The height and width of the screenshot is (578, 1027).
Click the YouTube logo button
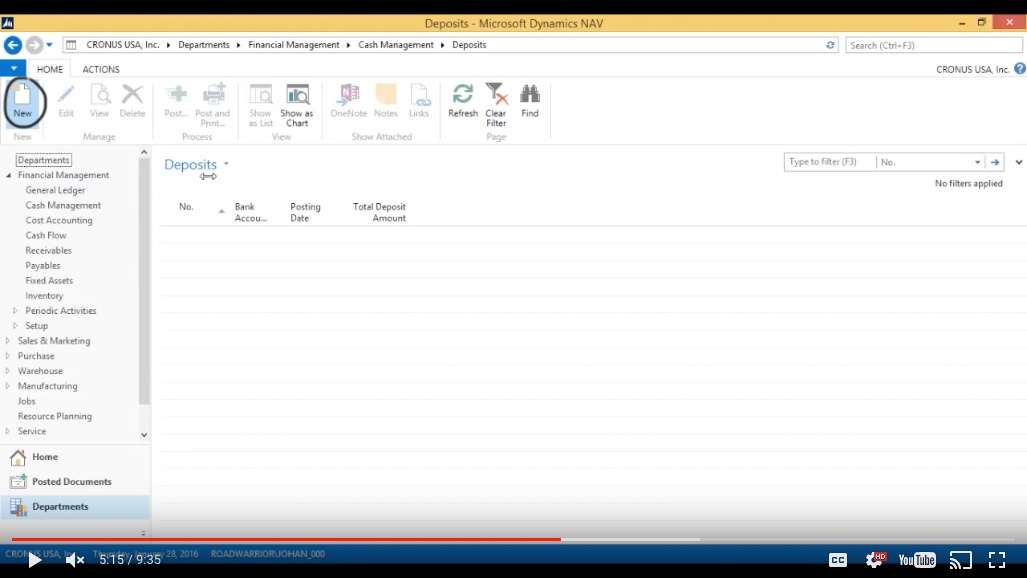[917, 560]
